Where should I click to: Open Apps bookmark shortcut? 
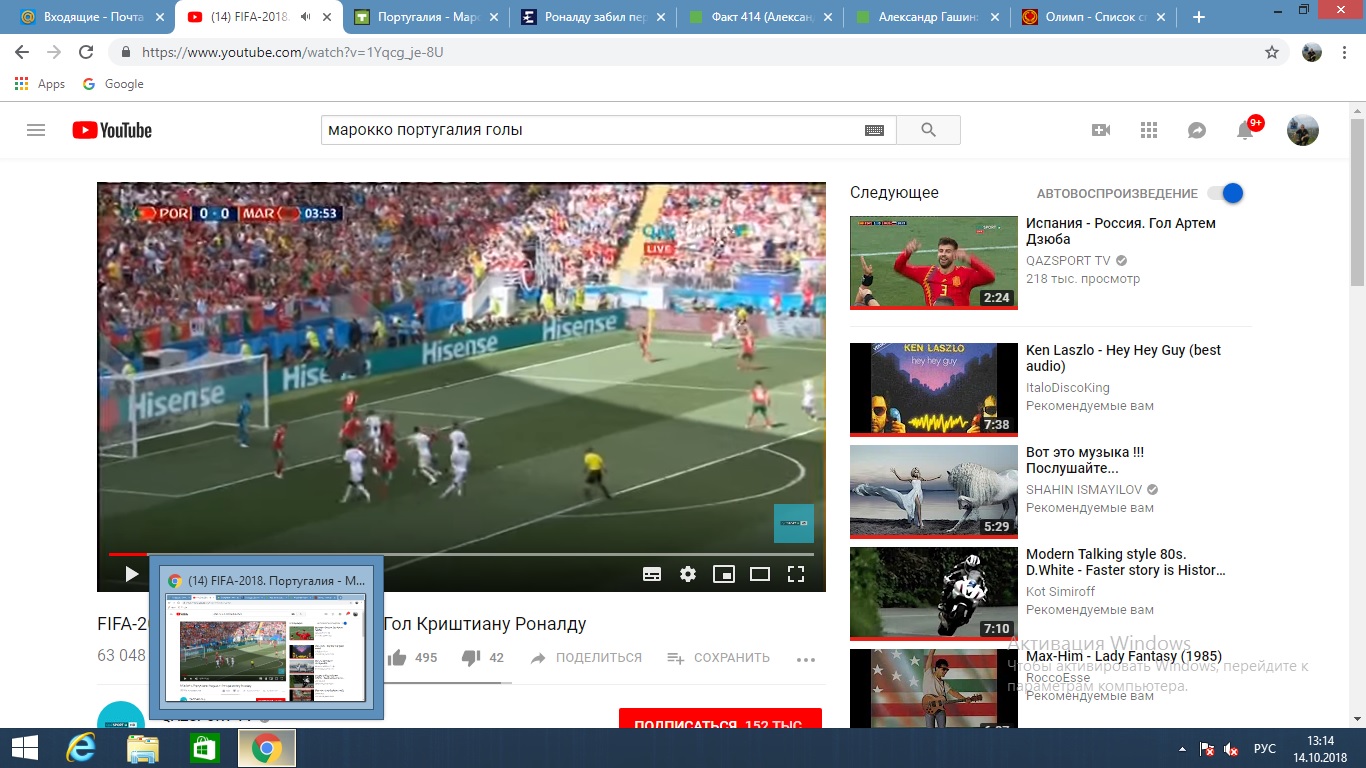coord(40,84)
